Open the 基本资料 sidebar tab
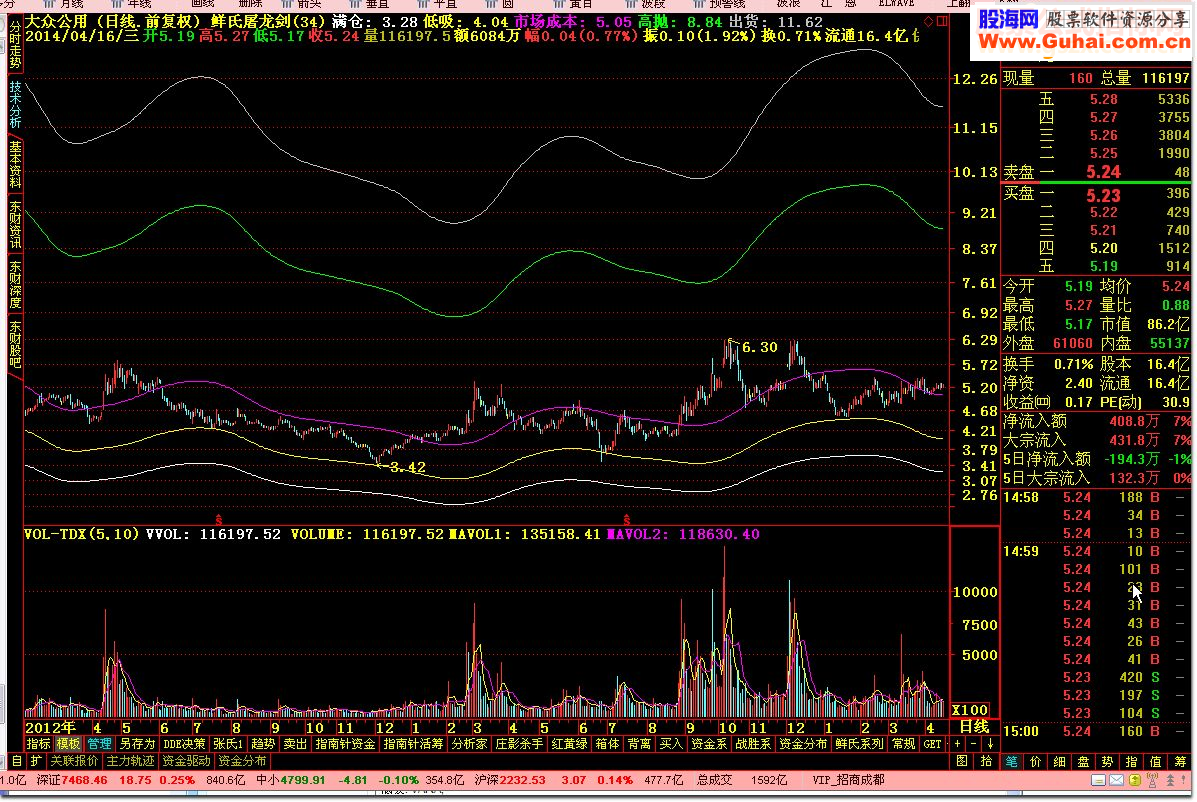Screen dimensions: 1197x802 coord(15,165)
